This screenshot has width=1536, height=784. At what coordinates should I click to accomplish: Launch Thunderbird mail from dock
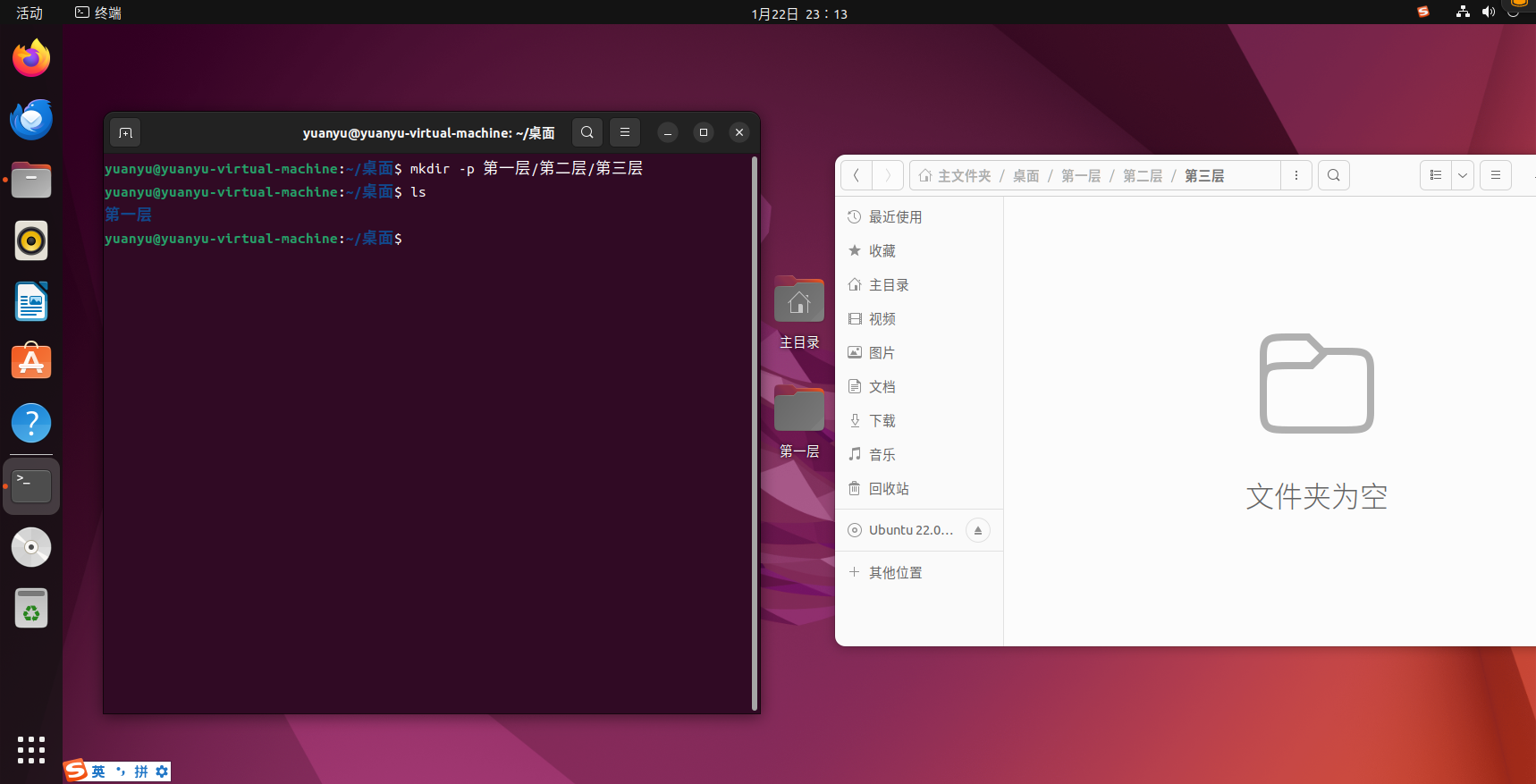click(x=31, y=120)
